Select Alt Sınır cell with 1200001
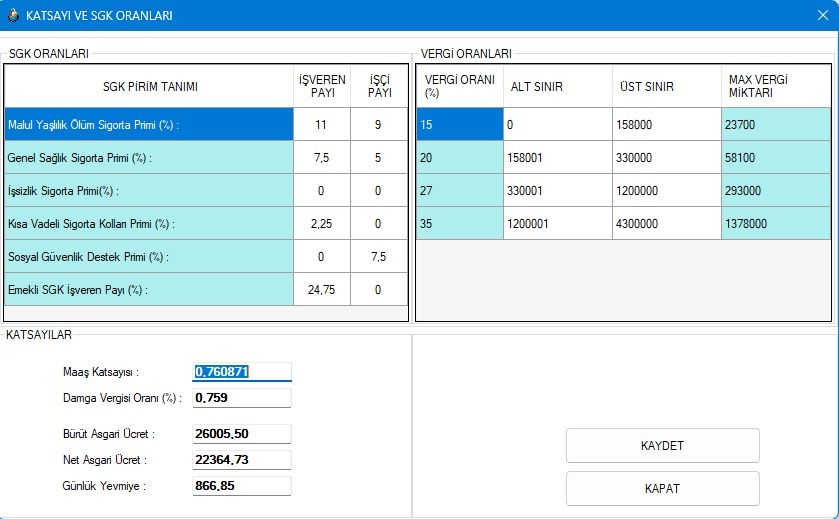This screenshot has height=519, width=839. click(x=557, y=224)
